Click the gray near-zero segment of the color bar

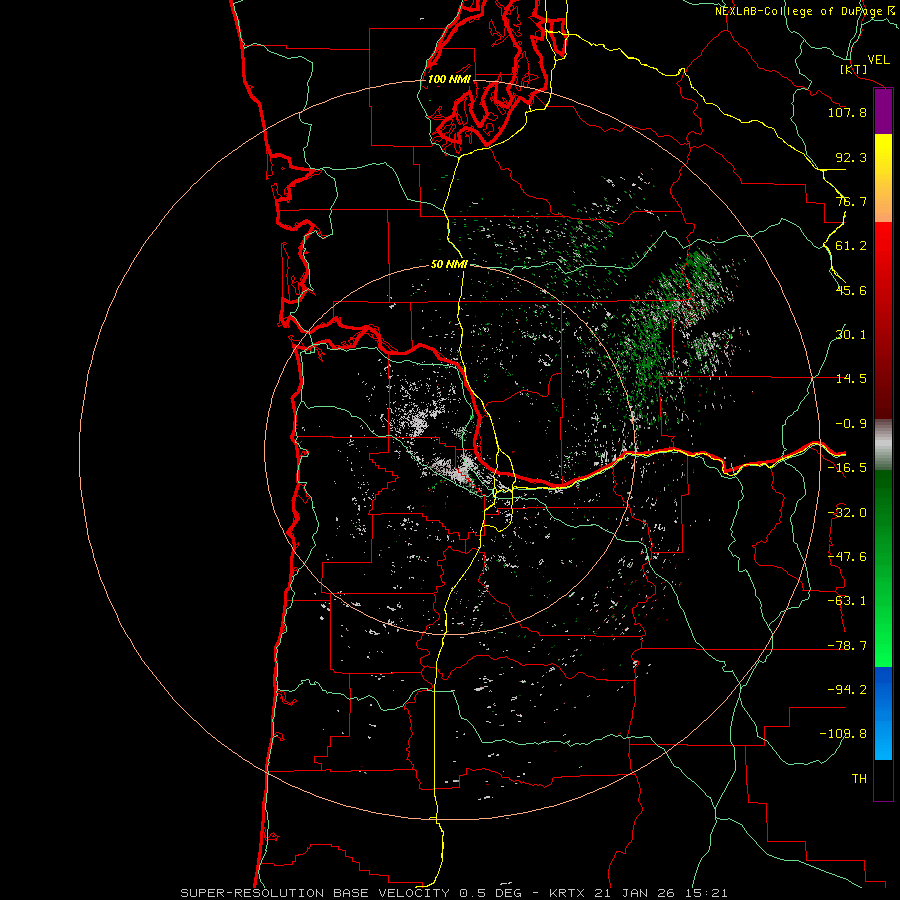883,445
